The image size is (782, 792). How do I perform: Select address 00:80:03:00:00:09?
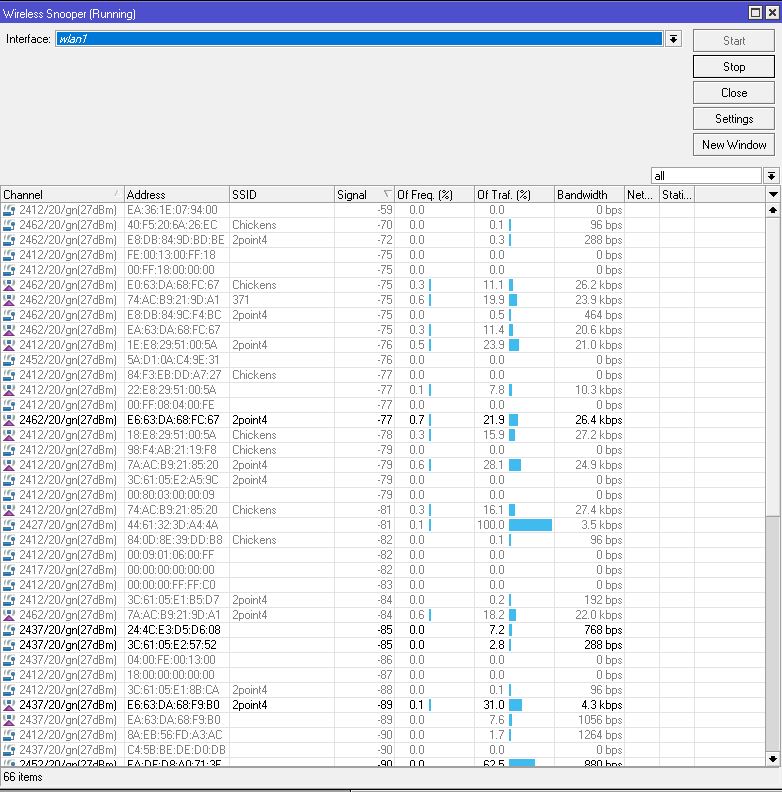171,495
